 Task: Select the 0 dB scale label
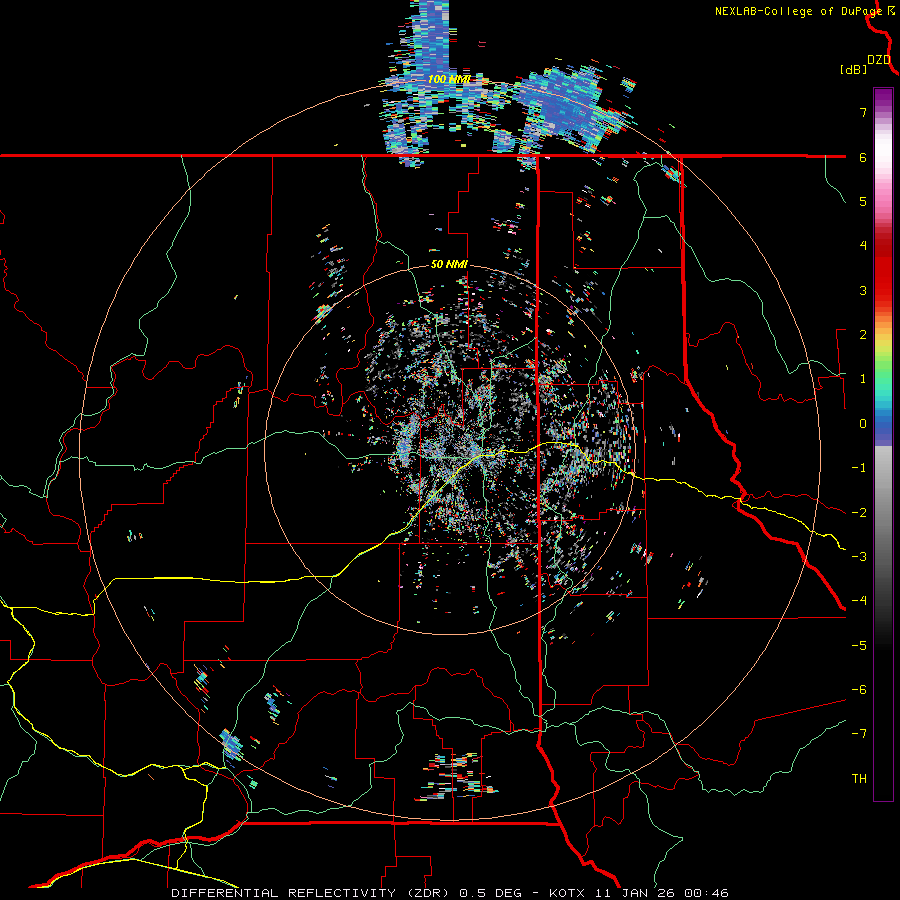[x=863, y=424]
